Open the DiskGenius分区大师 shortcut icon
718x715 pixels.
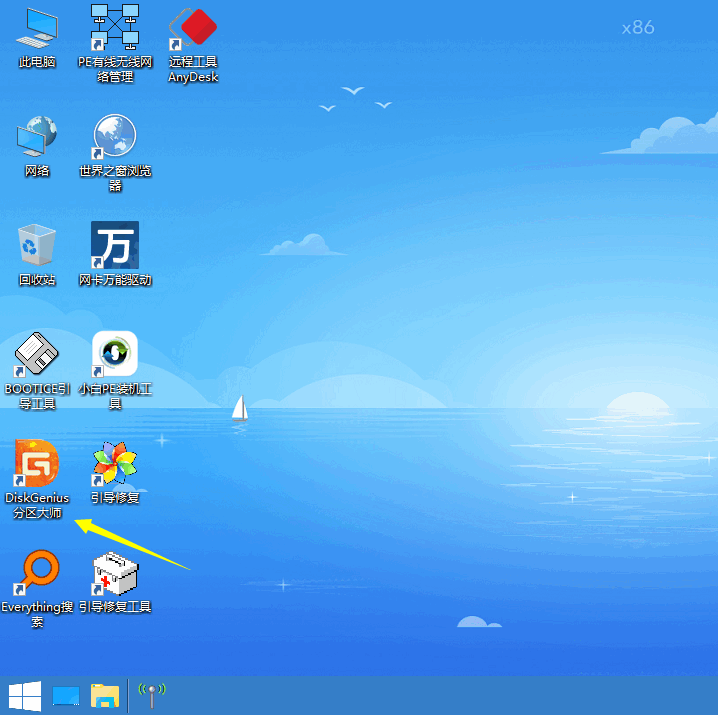tap(37, 463)
